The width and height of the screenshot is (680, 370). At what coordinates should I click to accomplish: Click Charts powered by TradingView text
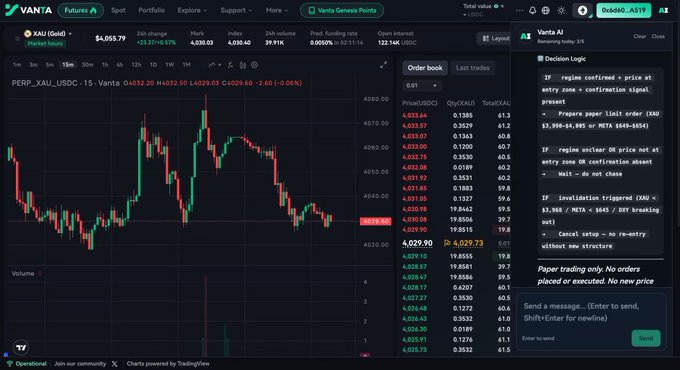click(x=168, y=363)
